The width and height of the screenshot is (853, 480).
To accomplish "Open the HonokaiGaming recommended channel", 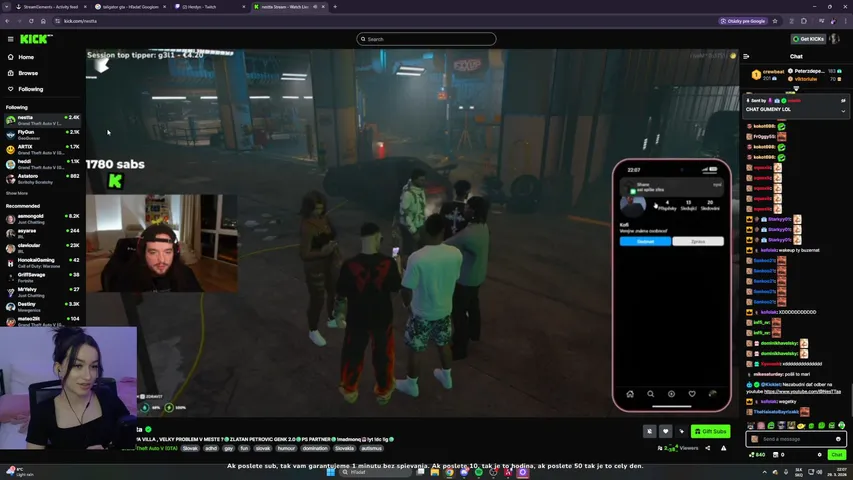I will (42, 263).
